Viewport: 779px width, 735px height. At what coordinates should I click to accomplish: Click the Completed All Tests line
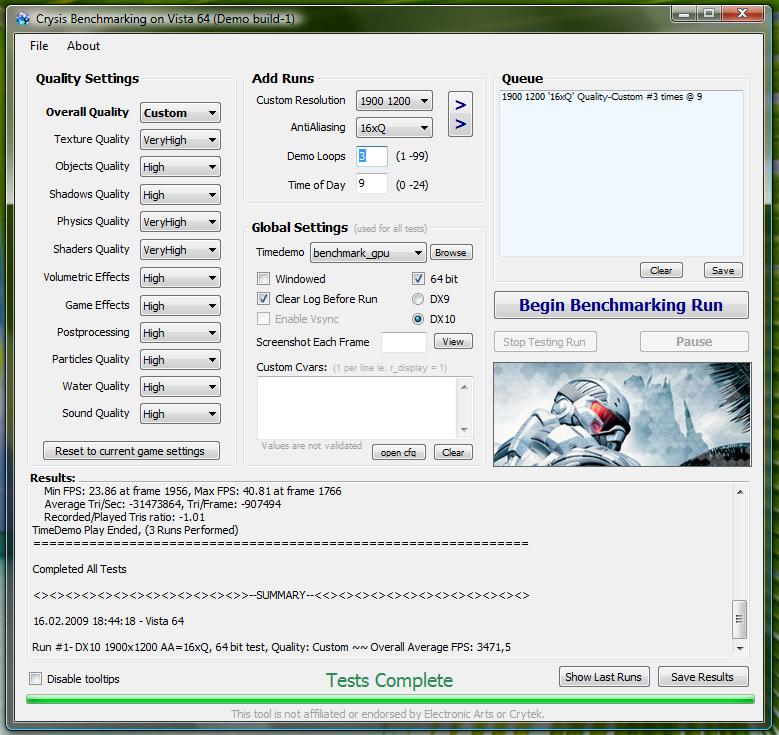click(79, 569)
